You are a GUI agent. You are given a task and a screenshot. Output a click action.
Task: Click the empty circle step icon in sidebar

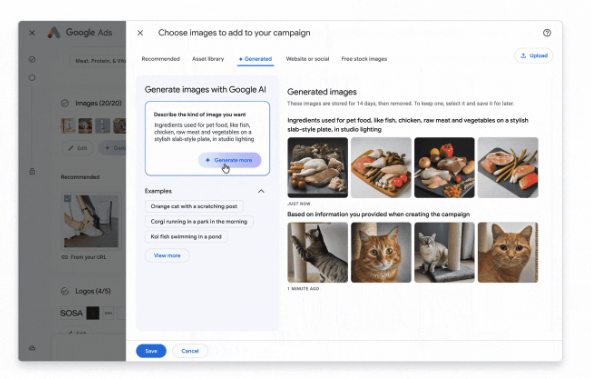(32, 78)
